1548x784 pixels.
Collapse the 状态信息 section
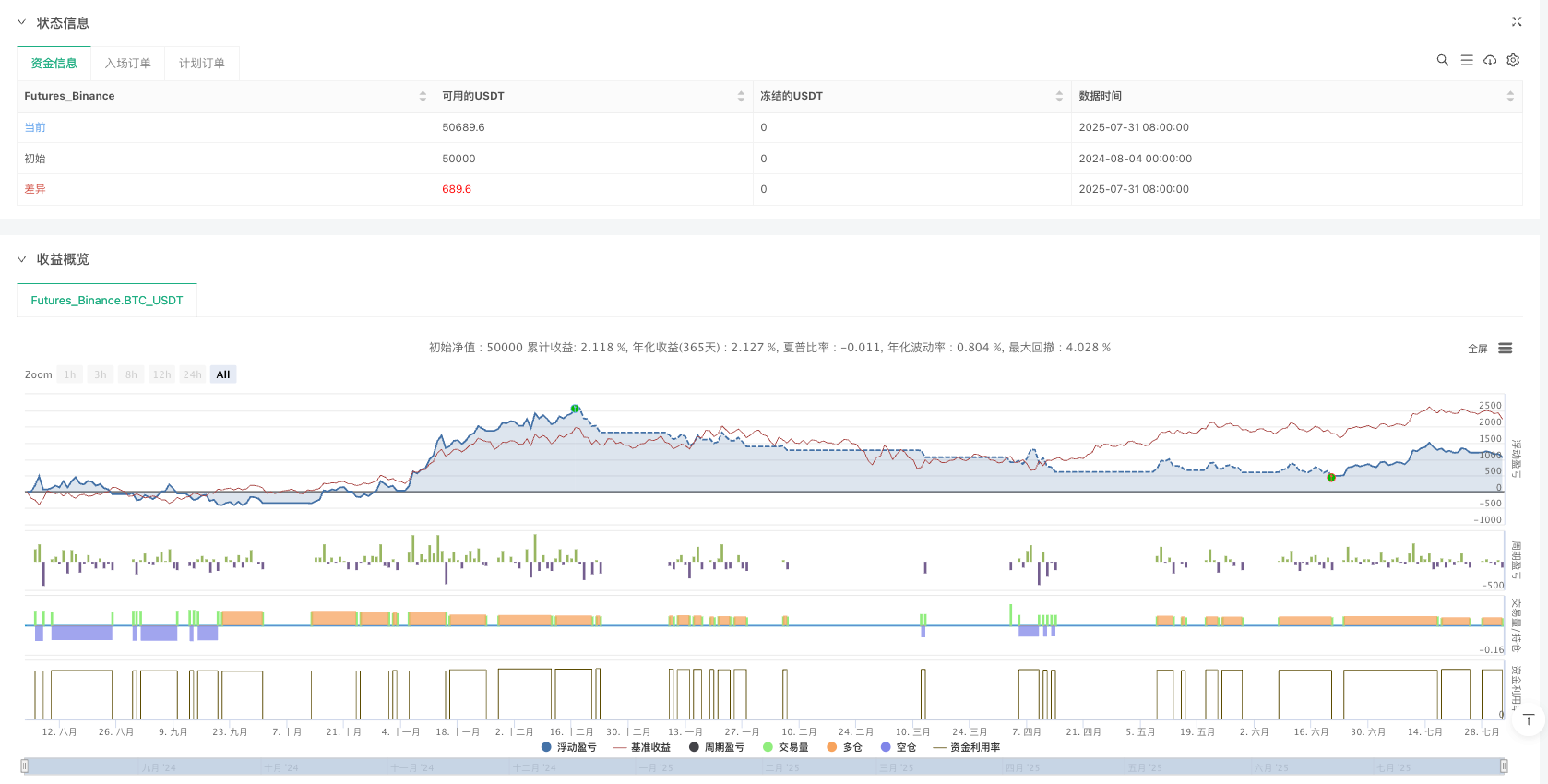(22, 22)
